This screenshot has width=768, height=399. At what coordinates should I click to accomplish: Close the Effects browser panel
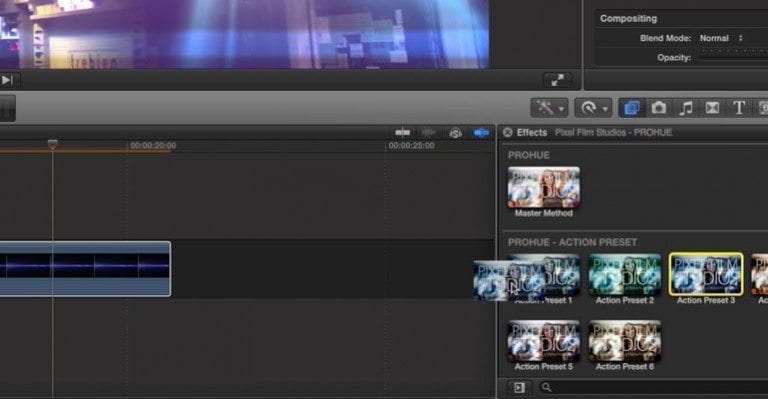508,132
